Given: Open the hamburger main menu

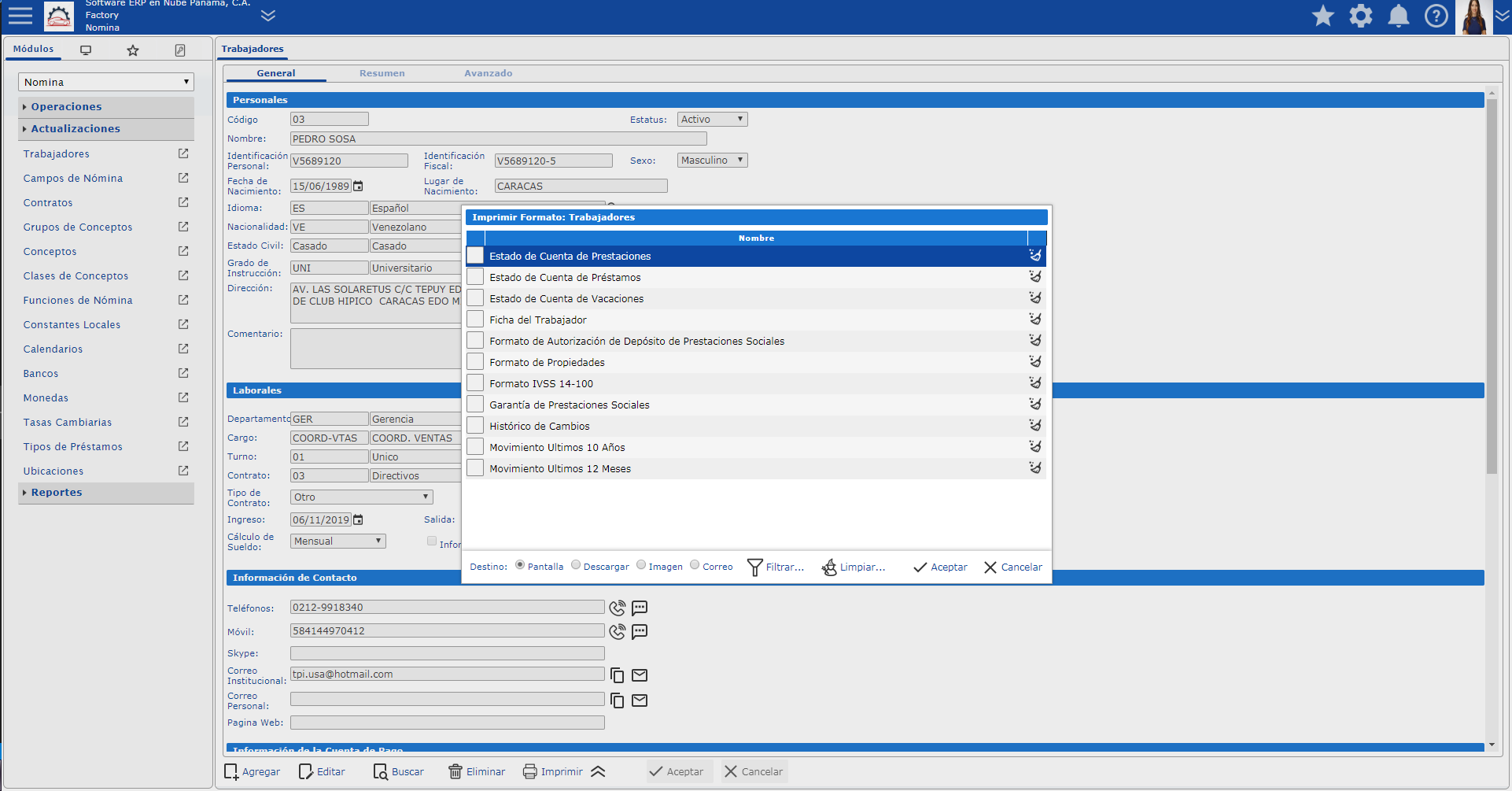Looking at the screenshot, I should (20, 16).
